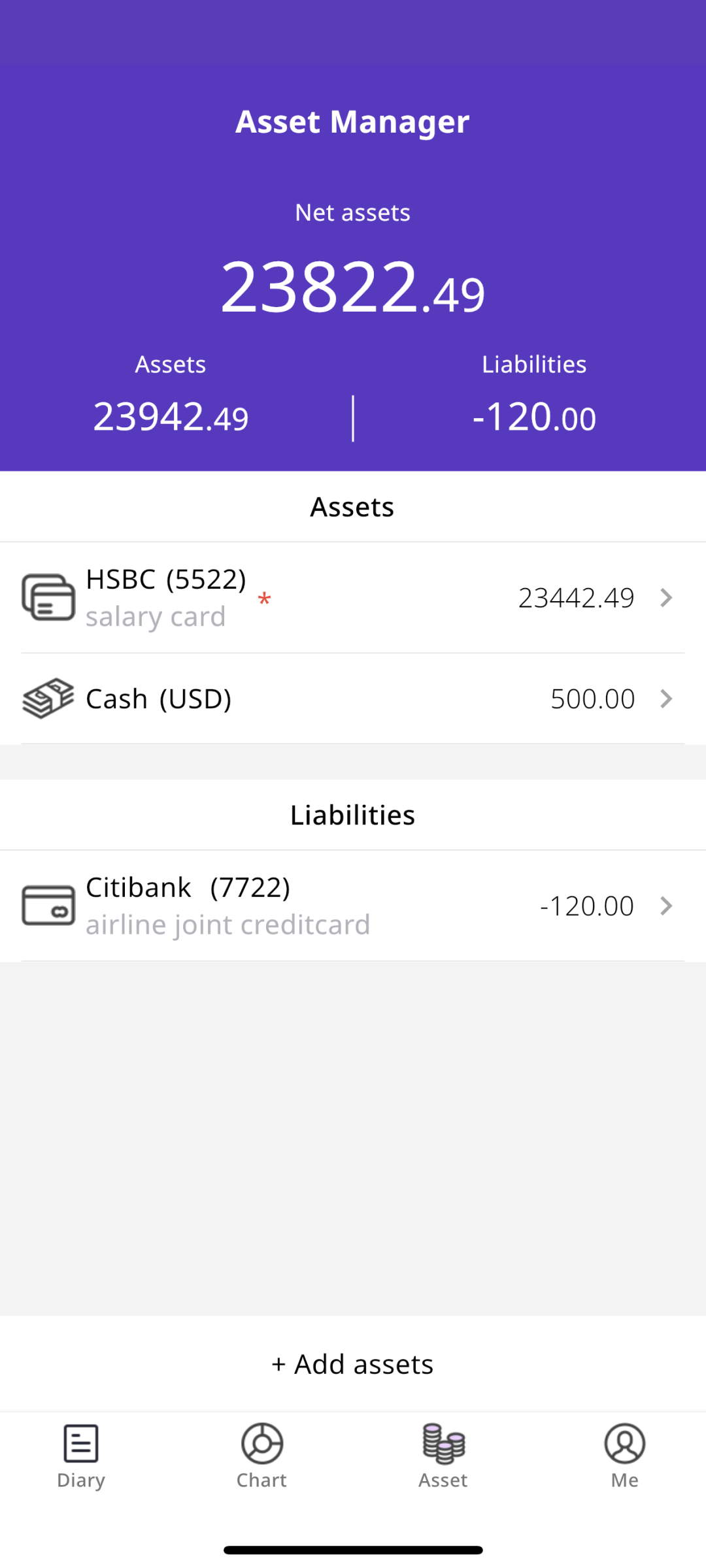
Task: Expand Cash (USD) row chevron
Action: coord(666,699)
